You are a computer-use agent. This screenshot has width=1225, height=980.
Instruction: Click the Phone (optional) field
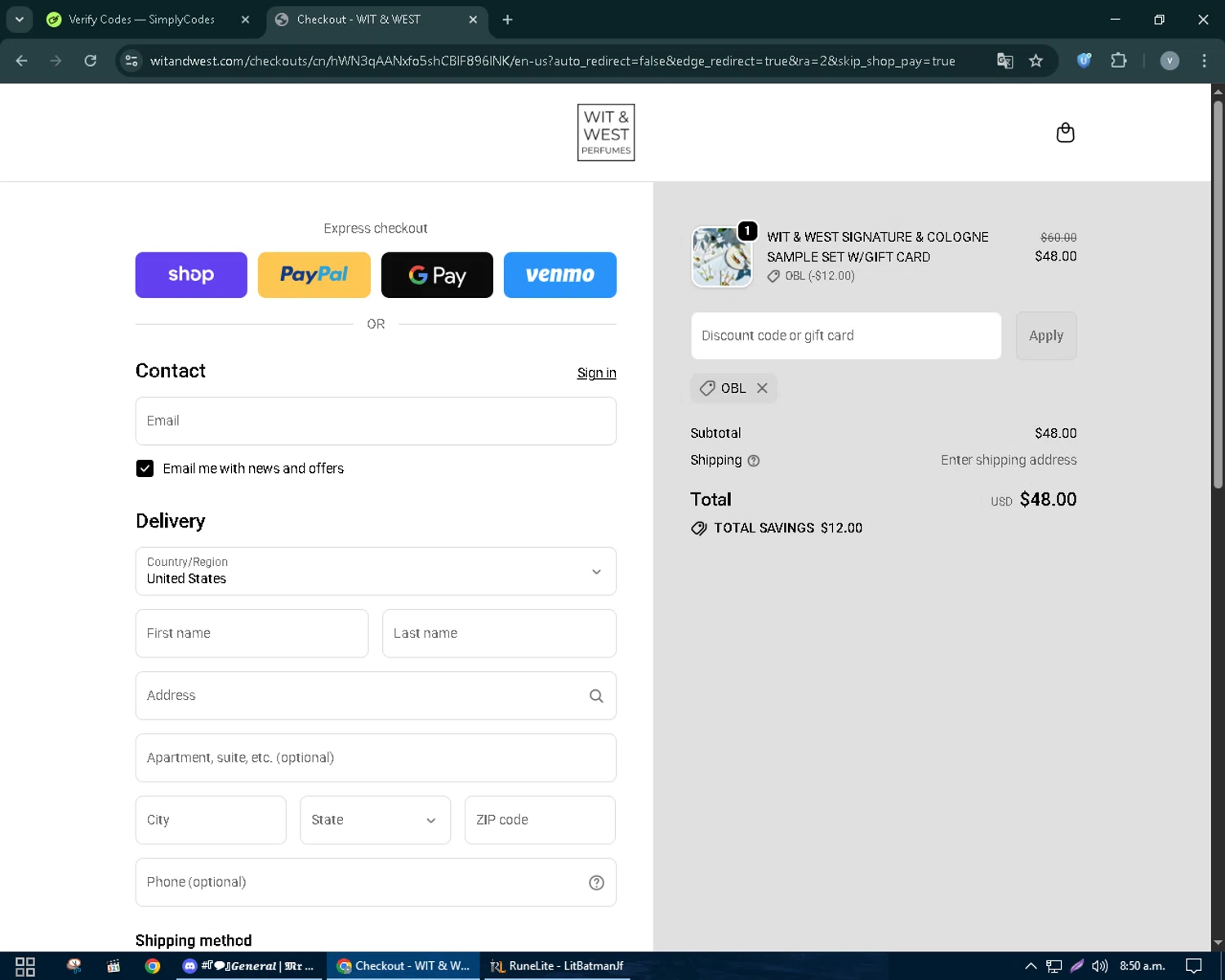(376, 883)
